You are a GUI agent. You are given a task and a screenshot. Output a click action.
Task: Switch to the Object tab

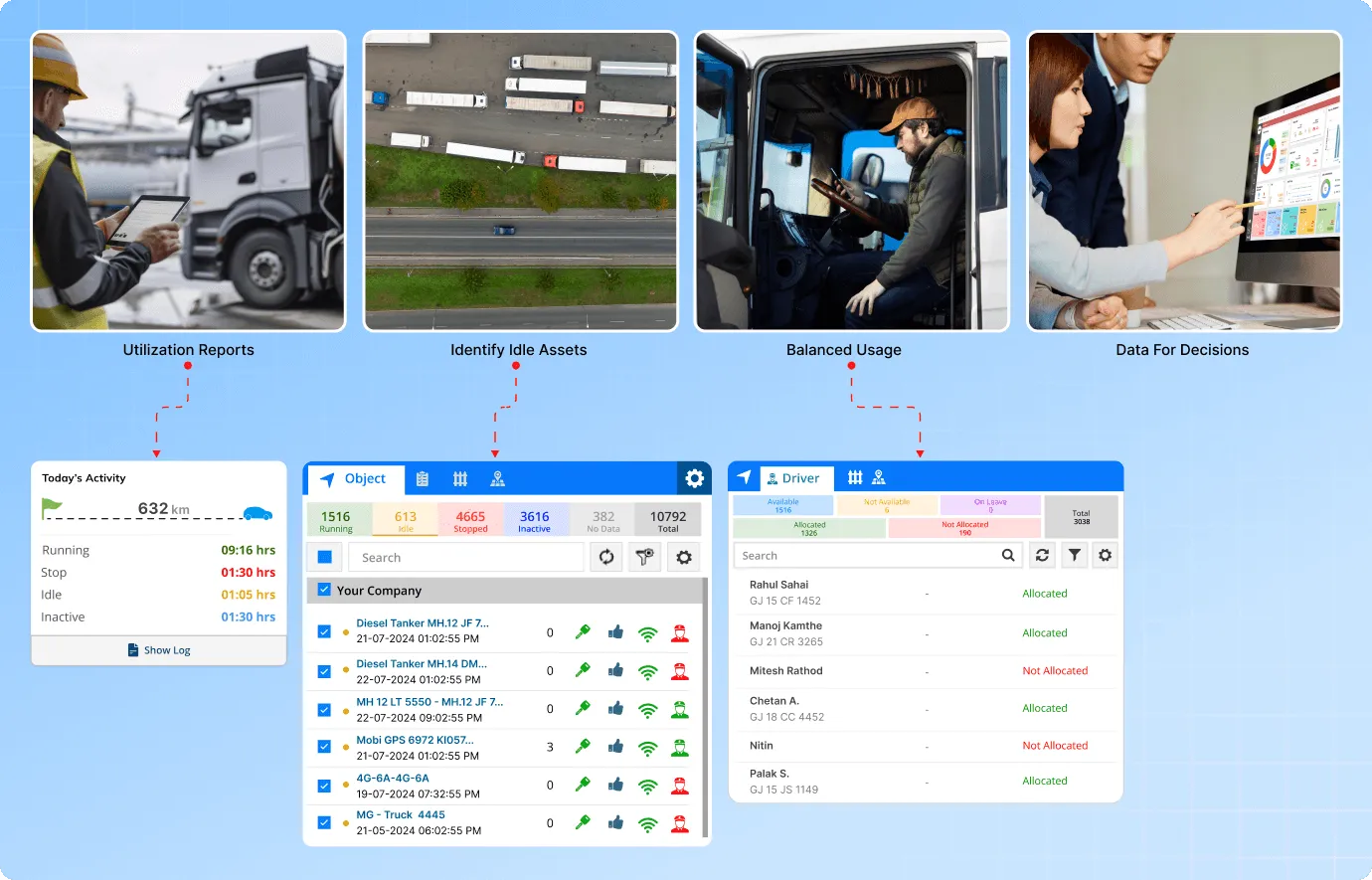(x=354, y=479)
